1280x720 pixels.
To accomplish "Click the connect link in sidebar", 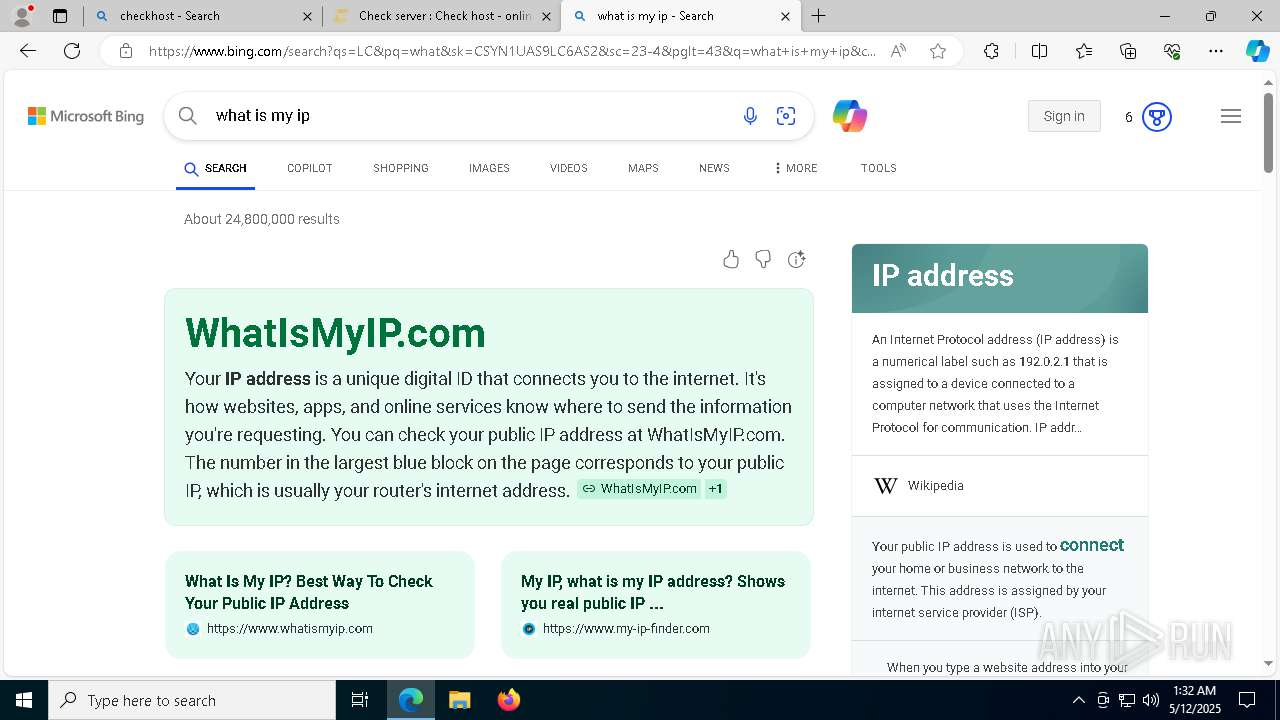I will click(1092, 545).
